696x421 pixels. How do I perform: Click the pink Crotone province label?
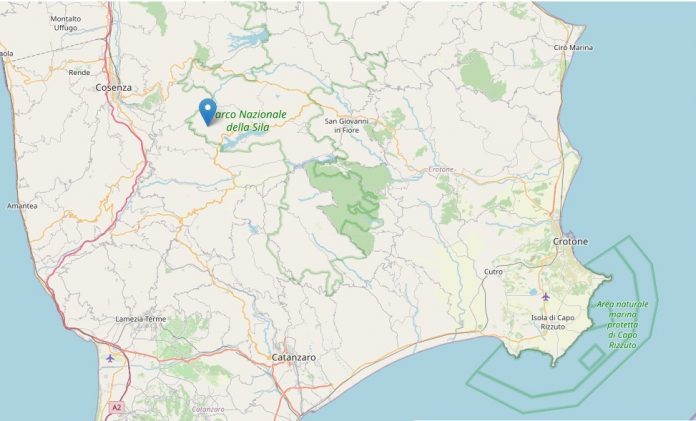click(x=441, y=170)
